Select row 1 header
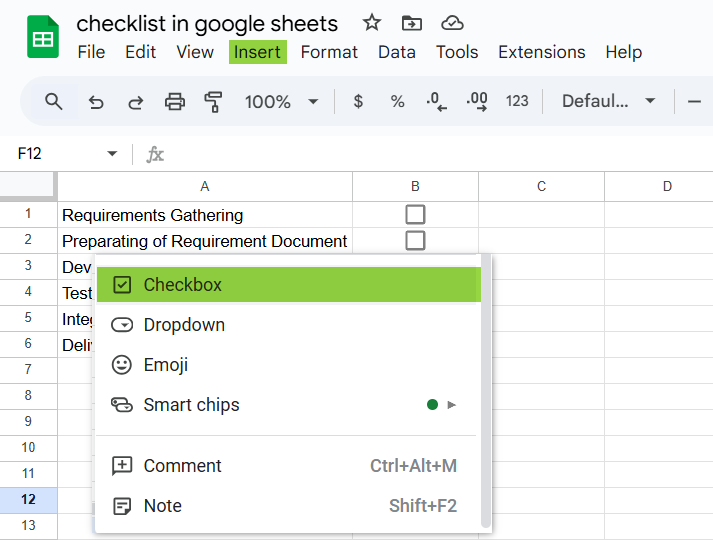 [28, 214]
